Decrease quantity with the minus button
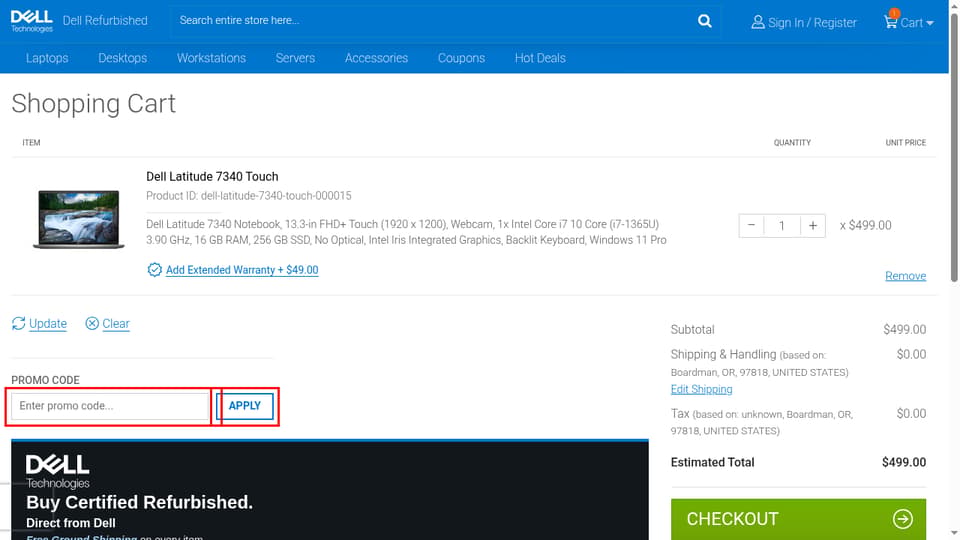Image resolution: width=960 pixels, height=540 pixels. click(751, 225)
